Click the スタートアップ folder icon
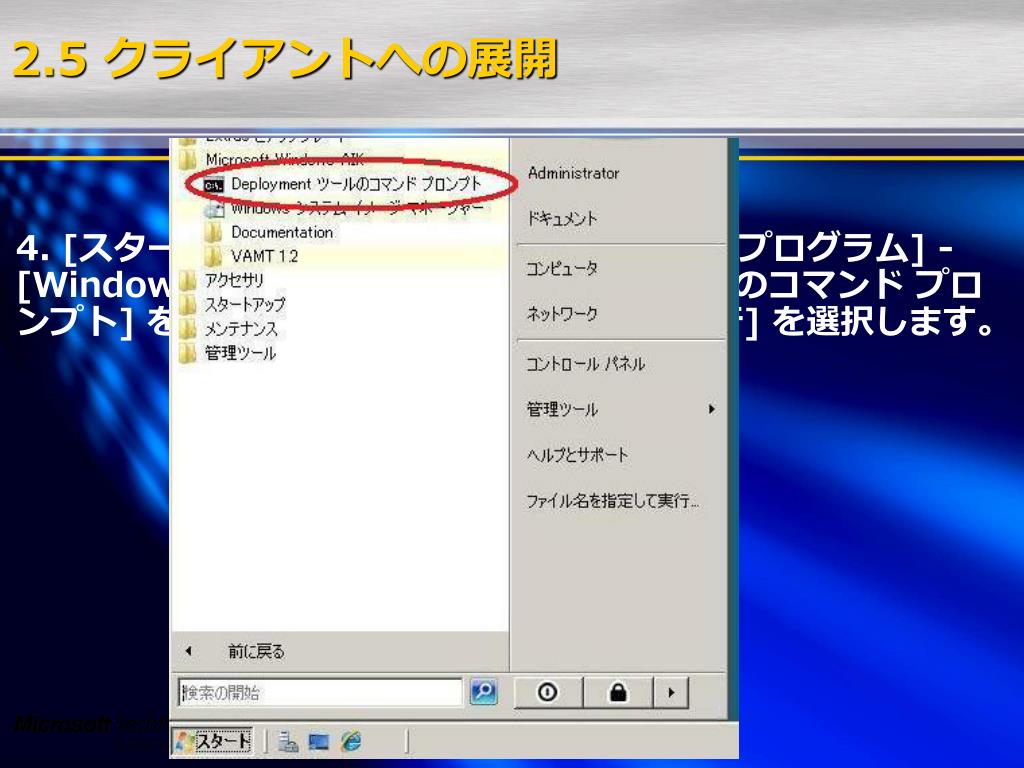Screen dimensions: 1024x768 (x=188, y=305)
